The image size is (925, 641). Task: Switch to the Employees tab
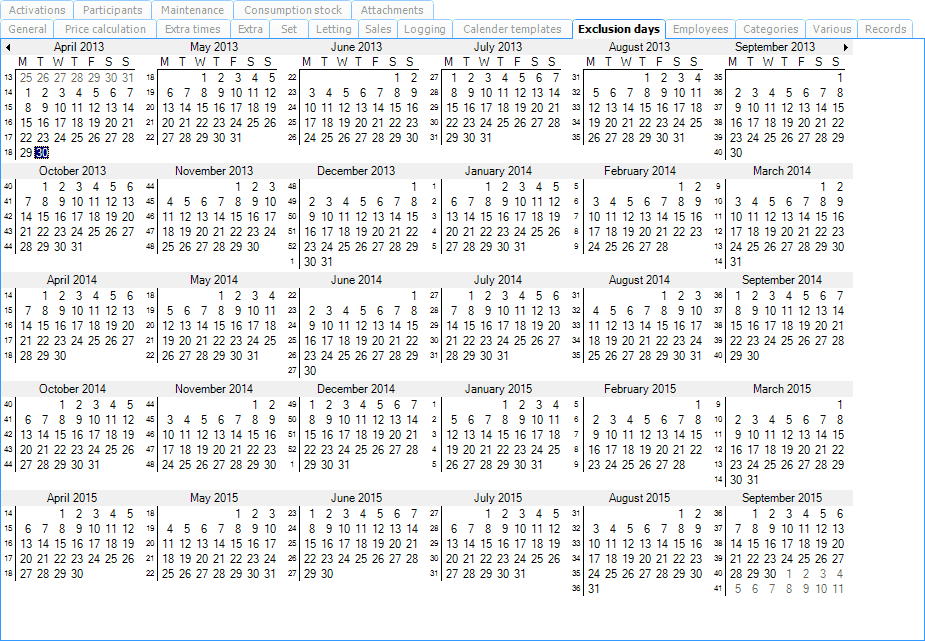click(x=700, y=29)
